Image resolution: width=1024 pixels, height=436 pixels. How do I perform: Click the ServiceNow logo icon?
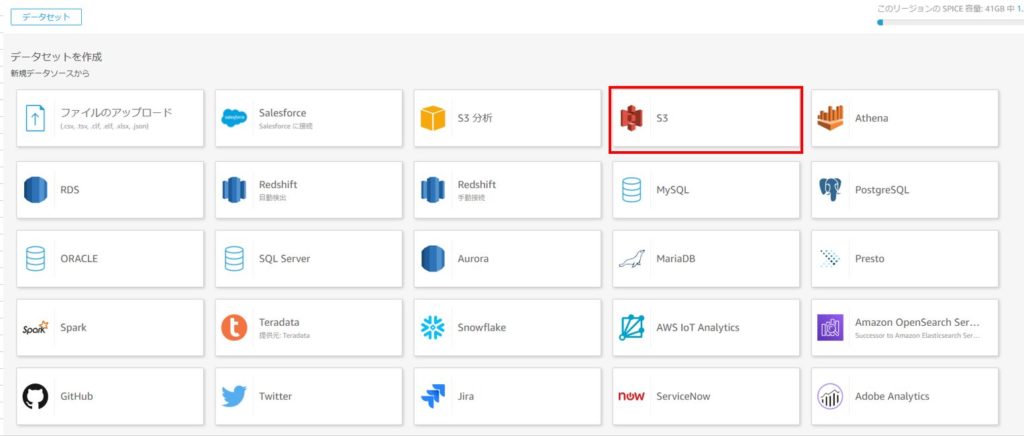click(632, 396)
